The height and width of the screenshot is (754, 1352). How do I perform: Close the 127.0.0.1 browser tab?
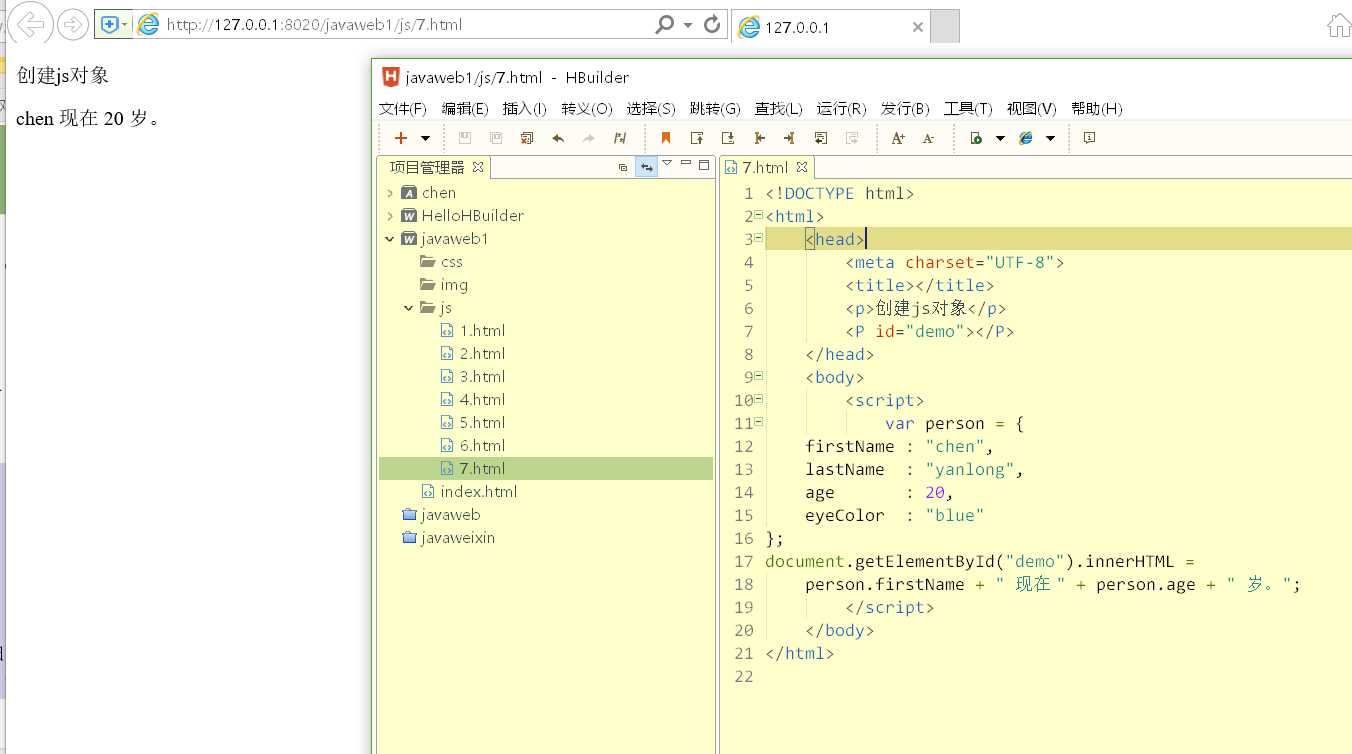coord(918,27)
